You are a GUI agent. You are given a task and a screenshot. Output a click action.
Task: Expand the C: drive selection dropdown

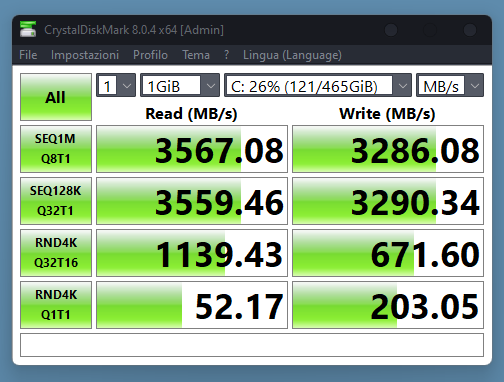pos(318,85)
